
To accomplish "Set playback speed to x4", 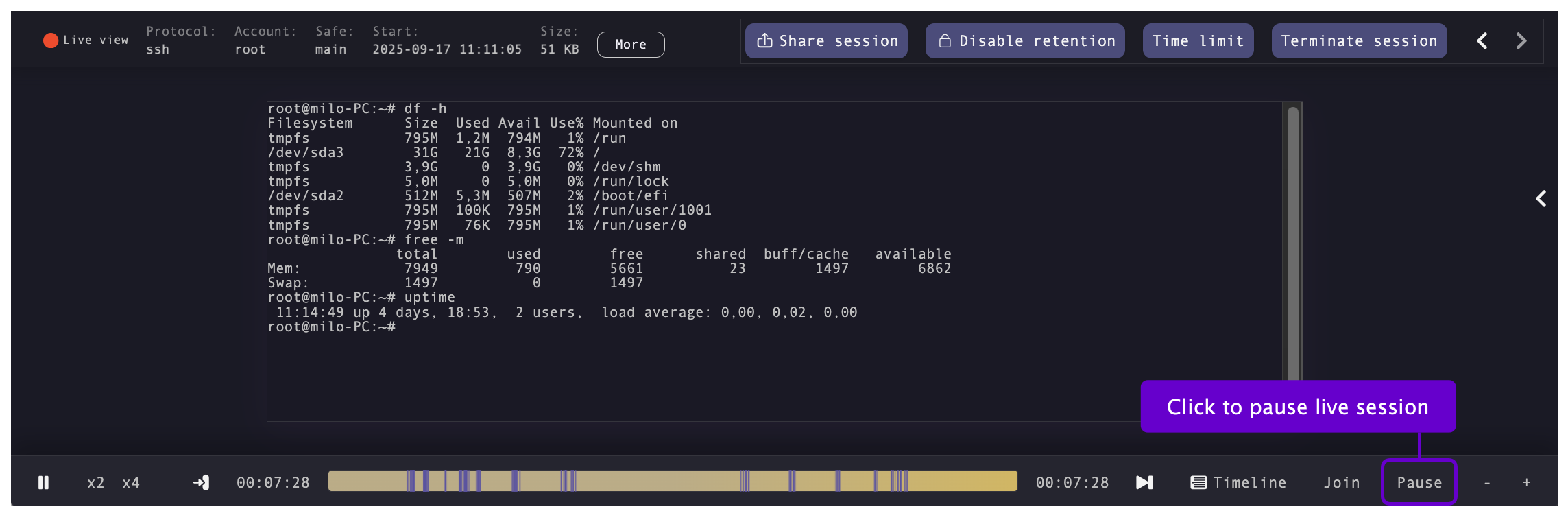I will [131, 483].
